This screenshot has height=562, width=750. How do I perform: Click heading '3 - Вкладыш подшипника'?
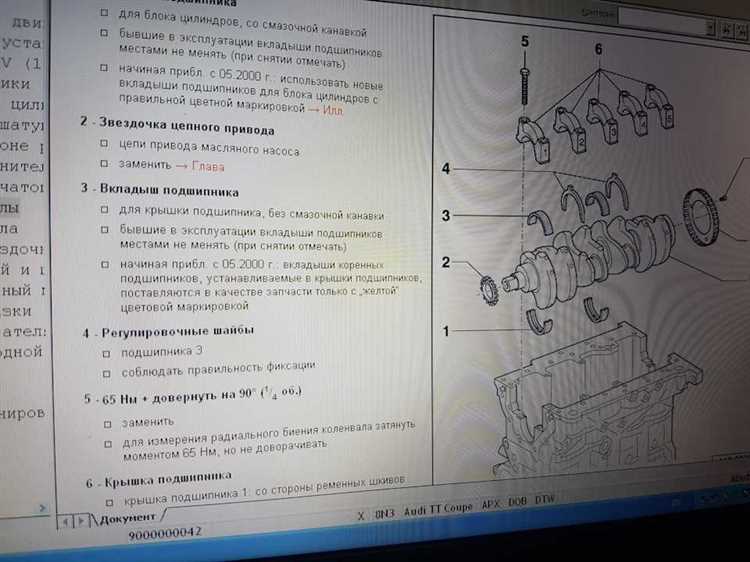(x=159, y=189)
